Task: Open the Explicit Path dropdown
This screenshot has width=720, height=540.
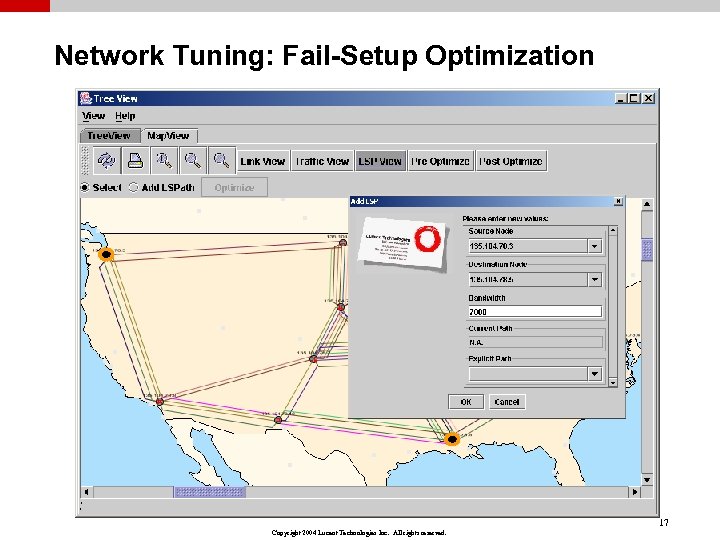Action: (595, 374)
